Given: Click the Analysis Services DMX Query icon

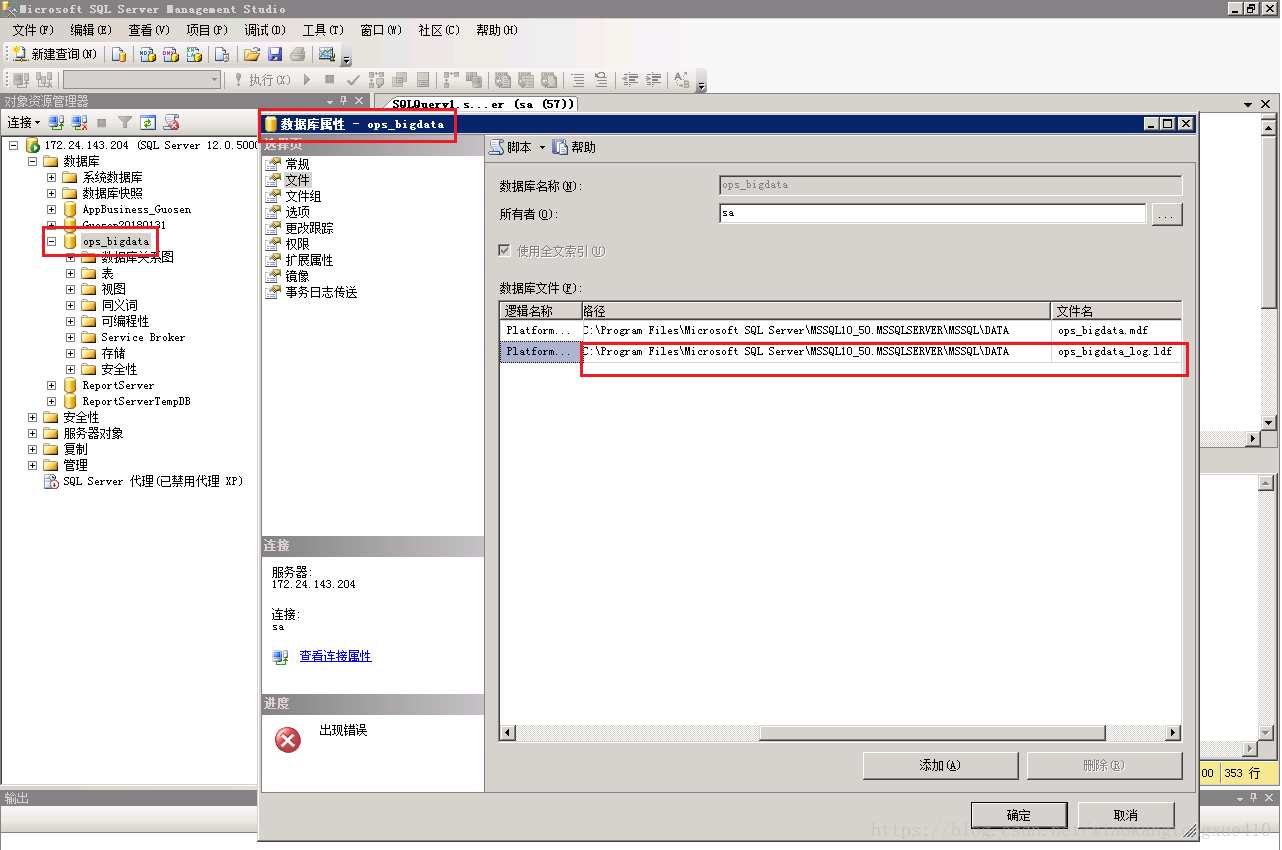Looking at the screenshot, I should (x=171, y=54).
